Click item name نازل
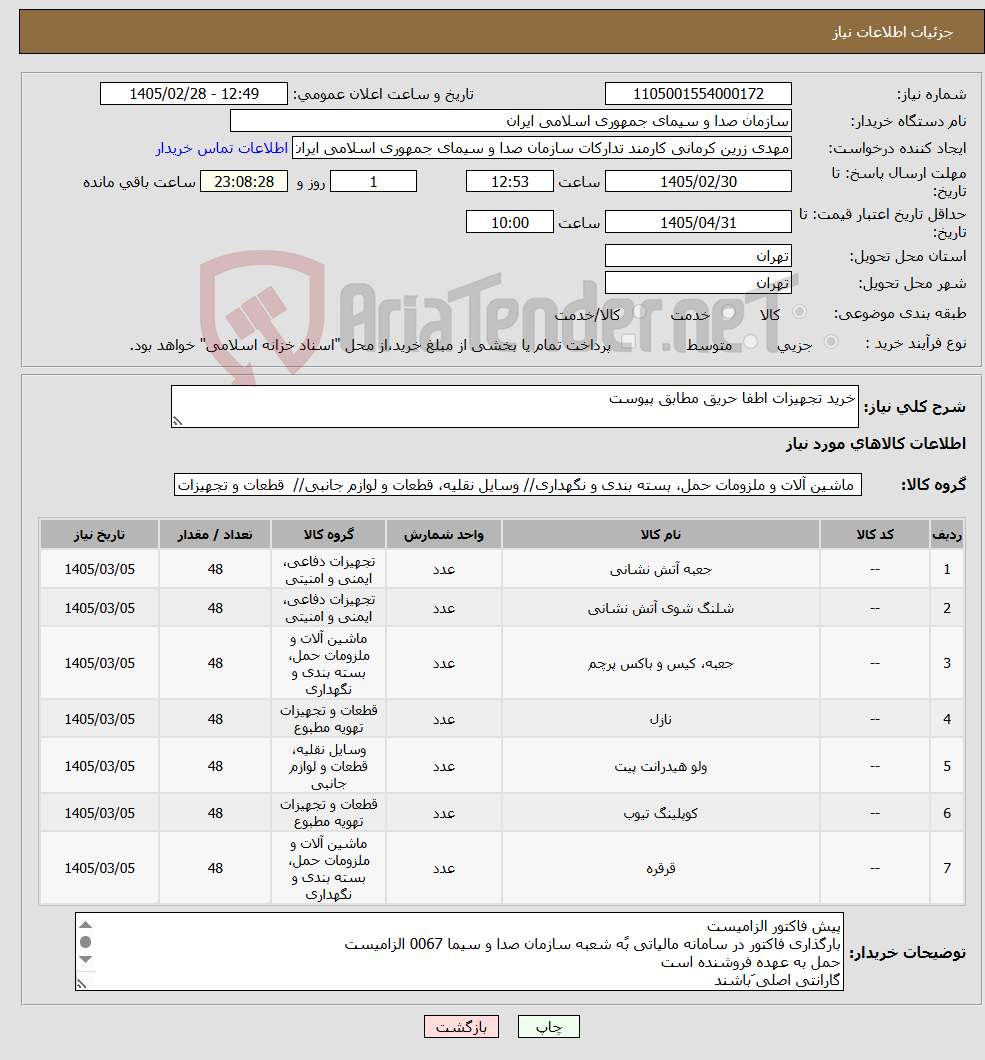This screenshot has height=1060, width=985. (x=660, y=719)
